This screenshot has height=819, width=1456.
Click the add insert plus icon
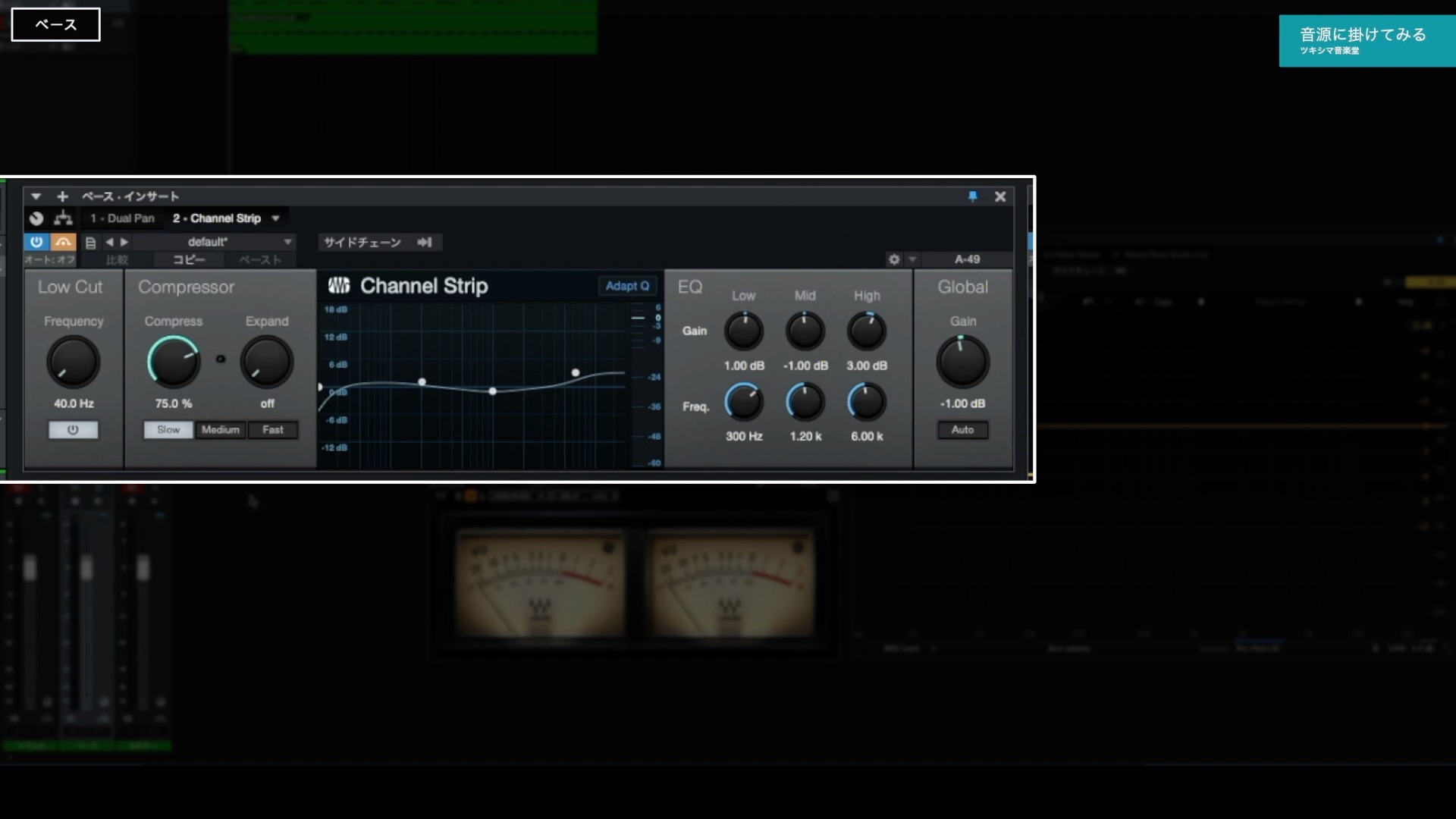pyautogui.click(x=63, y=196)
